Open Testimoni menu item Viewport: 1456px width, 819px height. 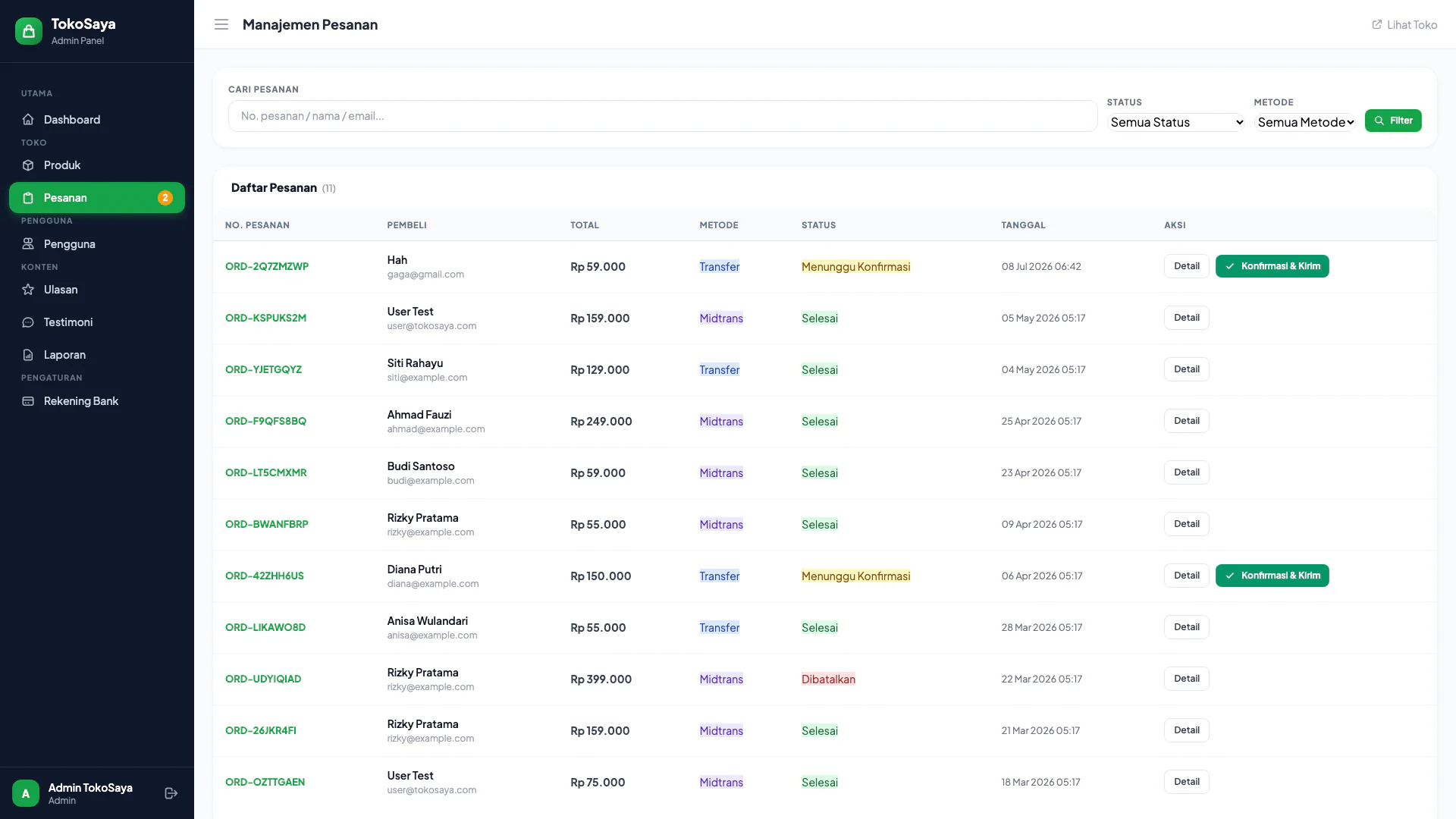(x=97, y=322)
